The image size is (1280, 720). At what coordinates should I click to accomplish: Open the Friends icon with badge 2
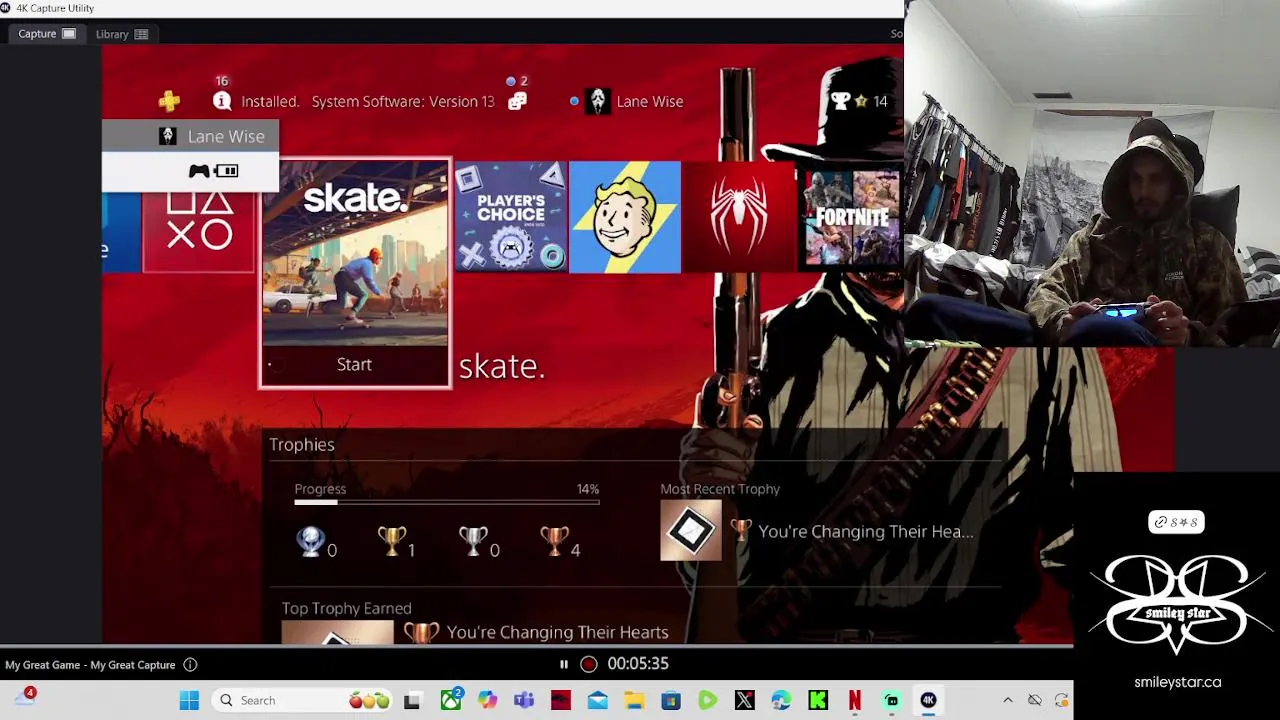coord(517,101)
